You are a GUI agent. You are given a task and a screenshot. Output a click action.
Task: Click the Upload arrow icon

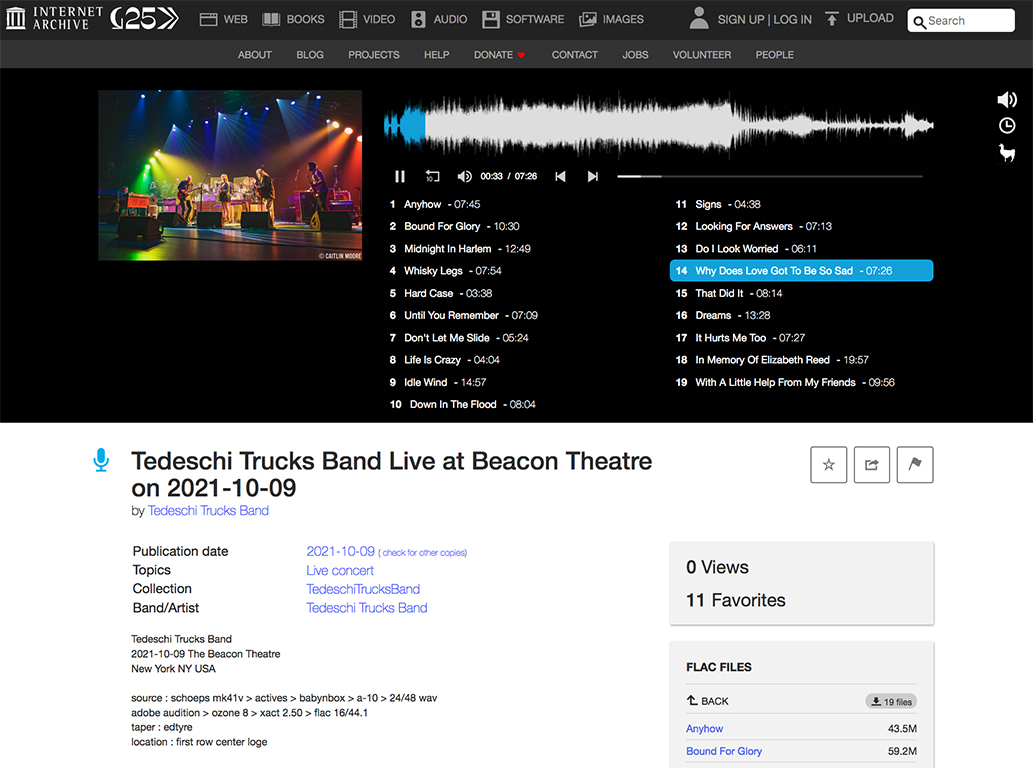tap(832, 18)
